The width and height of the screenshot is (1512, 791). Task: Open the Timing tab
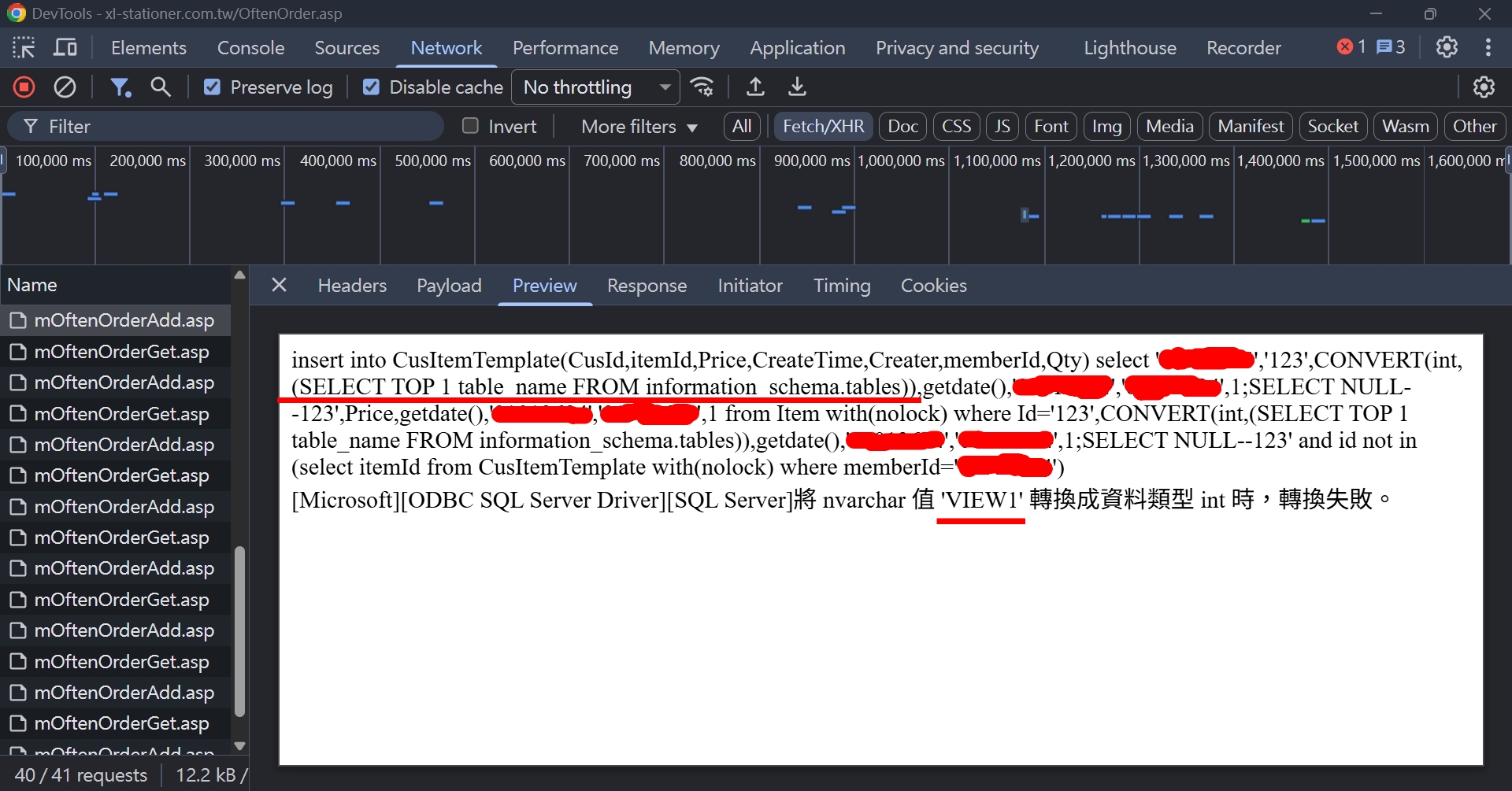point(842,286)
